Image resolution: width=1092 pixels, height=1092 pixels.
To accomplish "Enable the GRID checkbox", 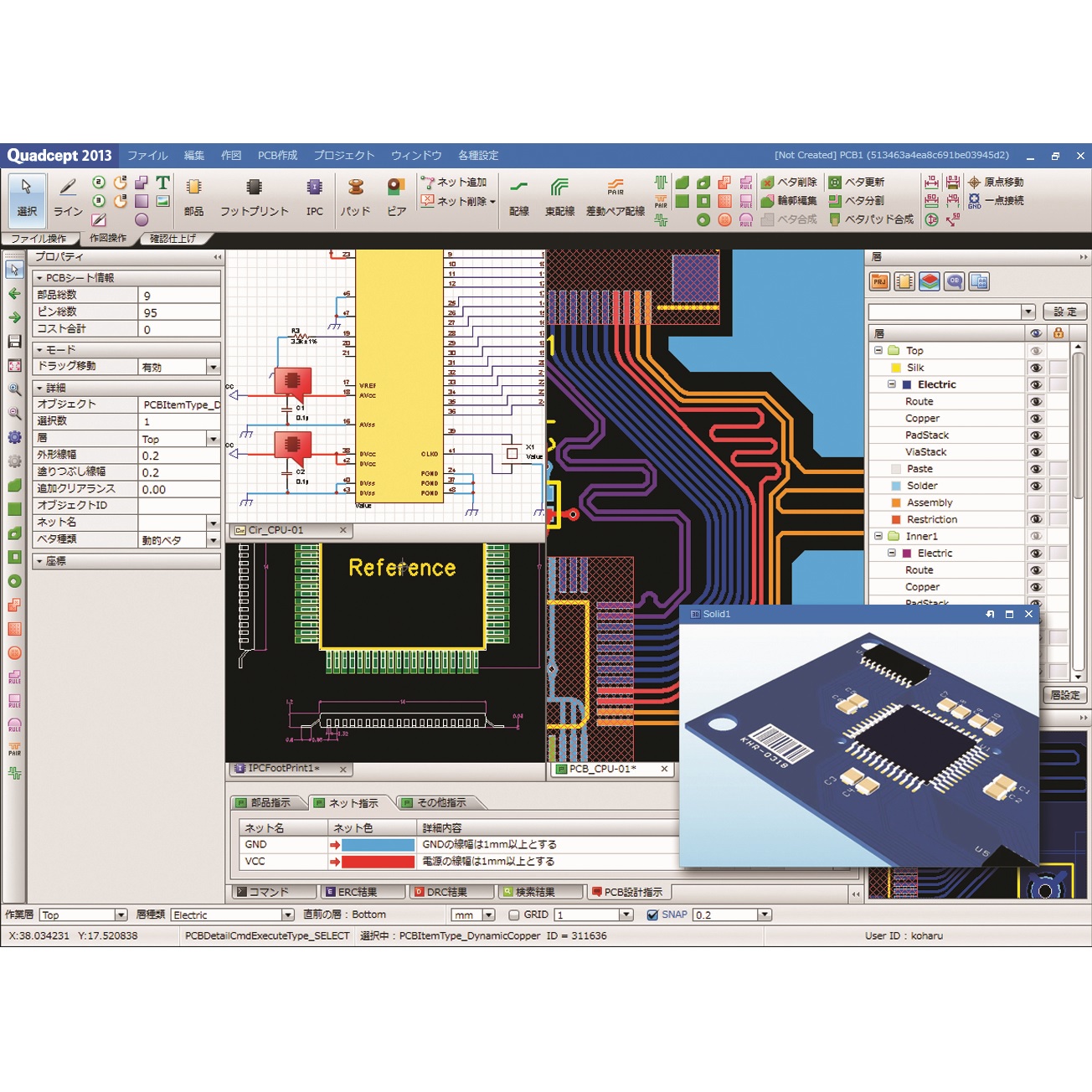I will (x=514, y=915).
